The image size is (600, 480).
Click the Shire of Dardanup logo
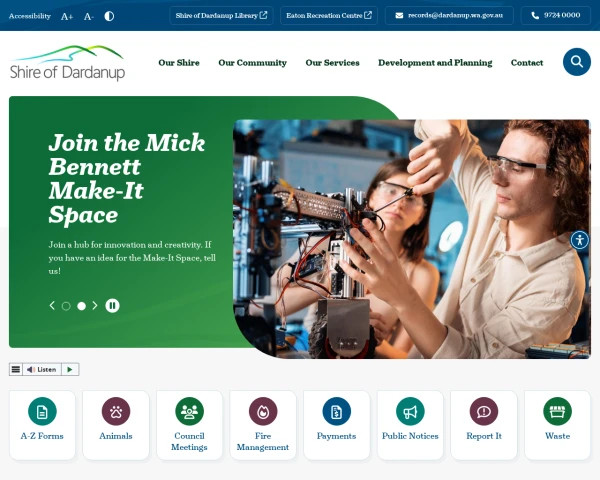67,63
